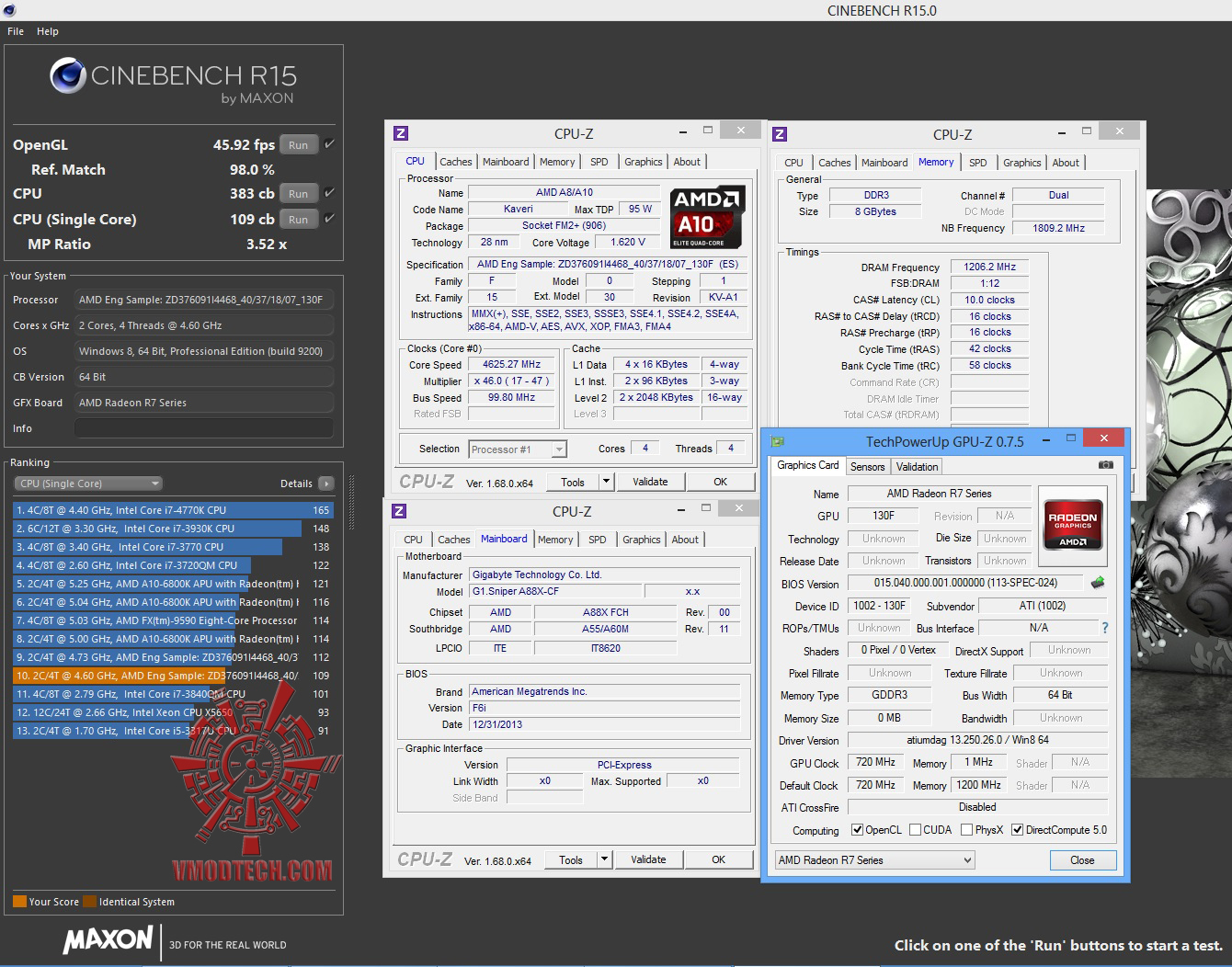
Task: Toggle the CPU test checkbox
Action: click(329, 193)
